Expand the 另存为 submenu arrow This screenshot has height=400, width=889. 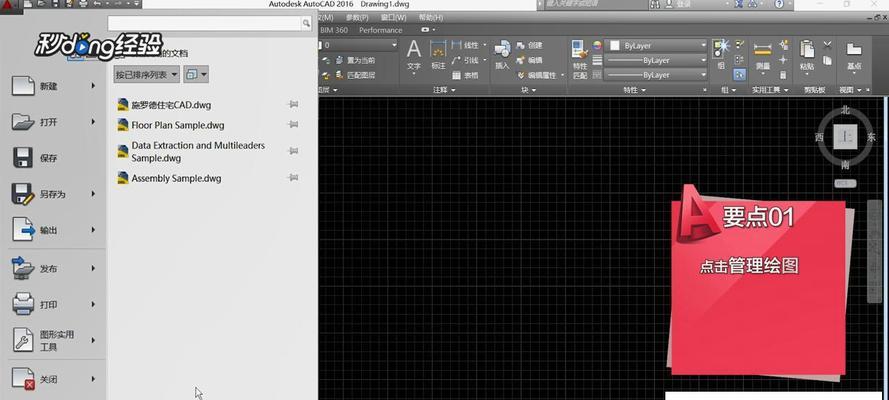[x=94, y=194]
